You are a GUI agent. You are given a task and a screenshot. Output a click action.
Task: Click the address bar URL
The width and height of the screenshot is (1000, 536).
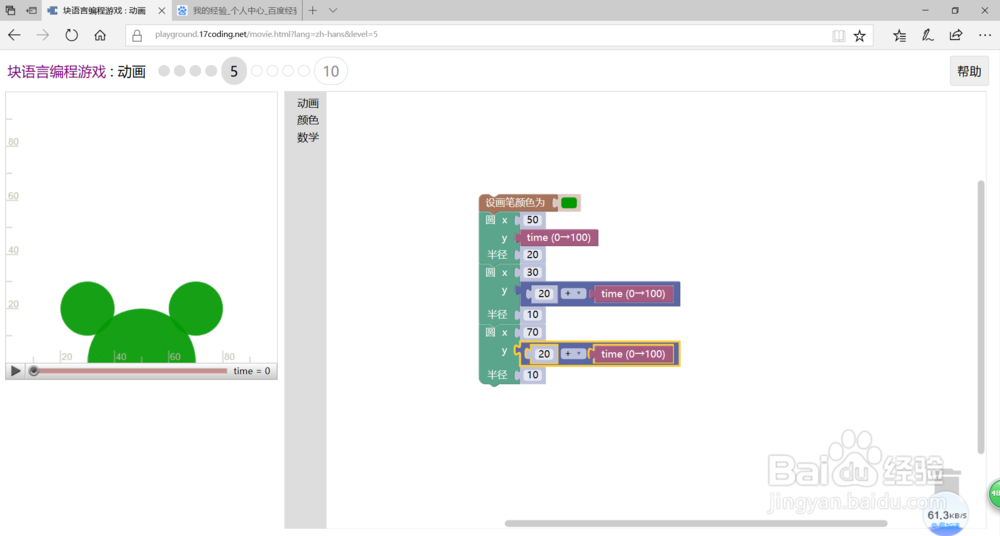tap(266, 34)
